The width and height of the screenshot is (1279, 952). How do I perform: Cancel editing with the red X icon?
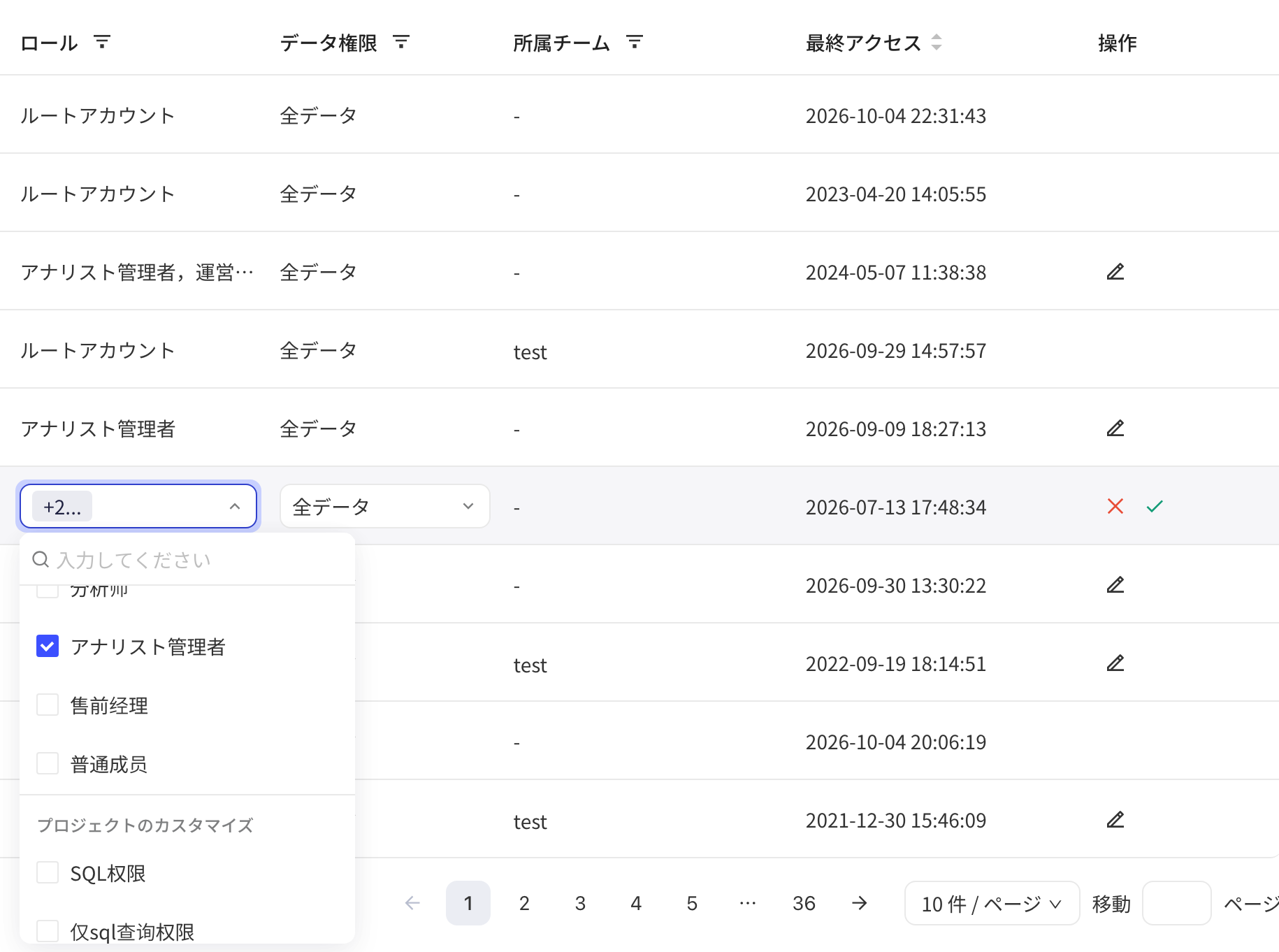[x=1115, y=506]
